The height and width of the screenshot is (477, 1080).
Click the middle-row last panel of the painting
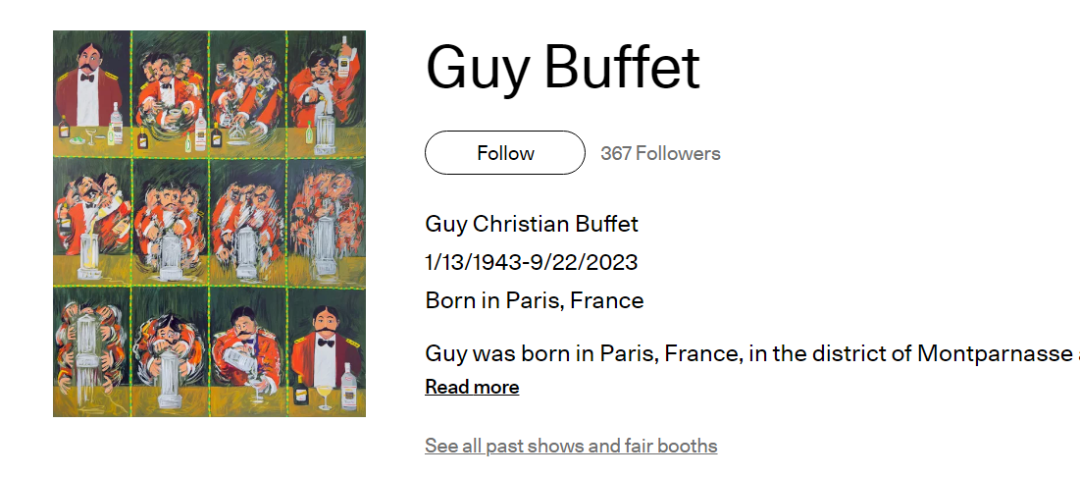(326, 220)
